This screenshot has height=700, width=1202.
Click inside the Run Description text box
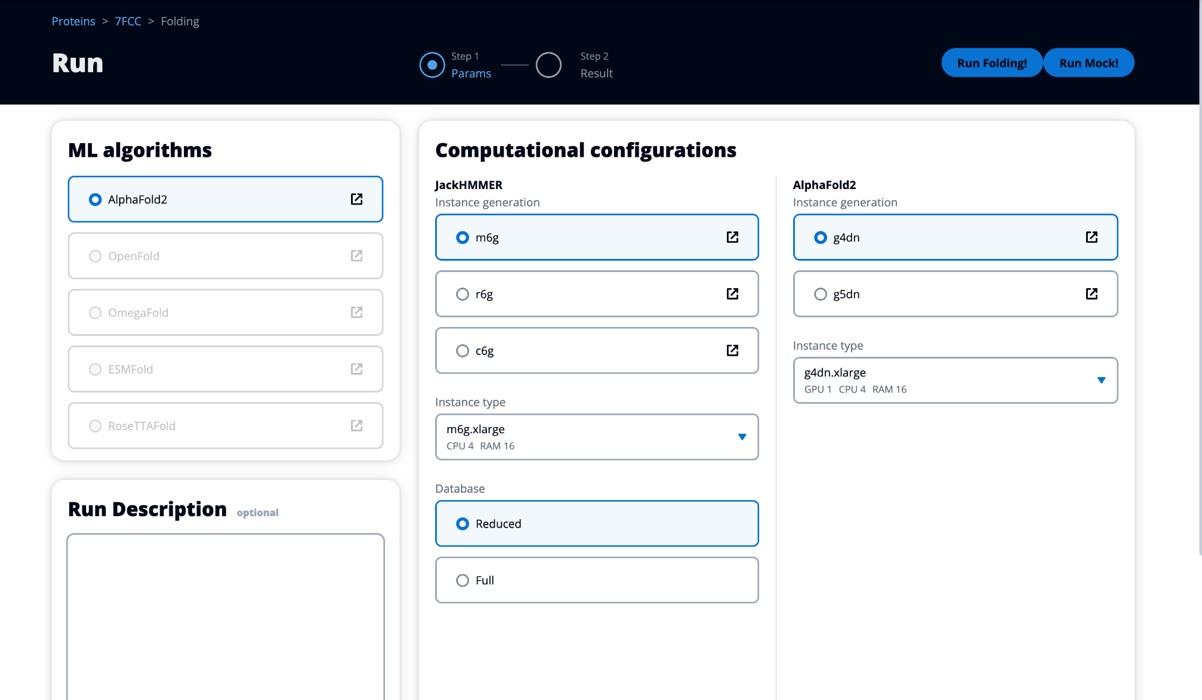[225, 620]
